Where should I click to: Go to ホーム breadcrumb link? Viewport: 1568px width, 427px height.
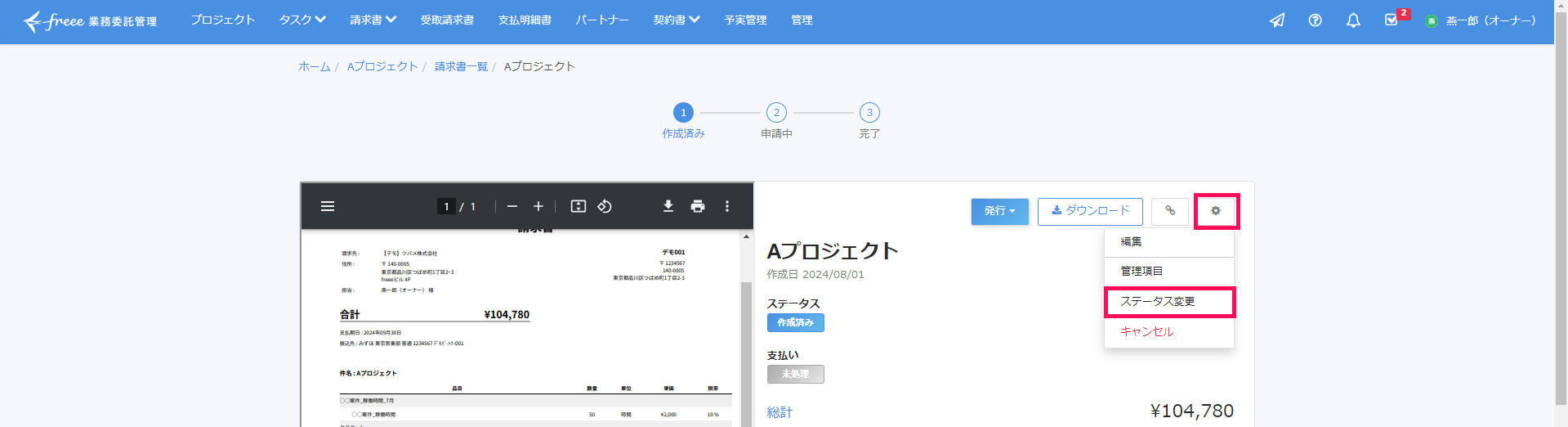click(315, 66)
